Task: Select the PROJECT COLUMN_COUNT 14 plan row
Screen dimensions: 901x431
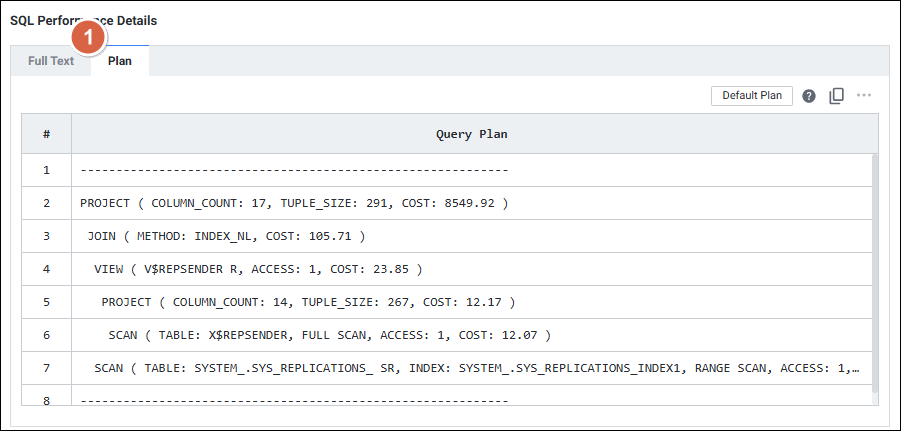Action: coord(308,302)
